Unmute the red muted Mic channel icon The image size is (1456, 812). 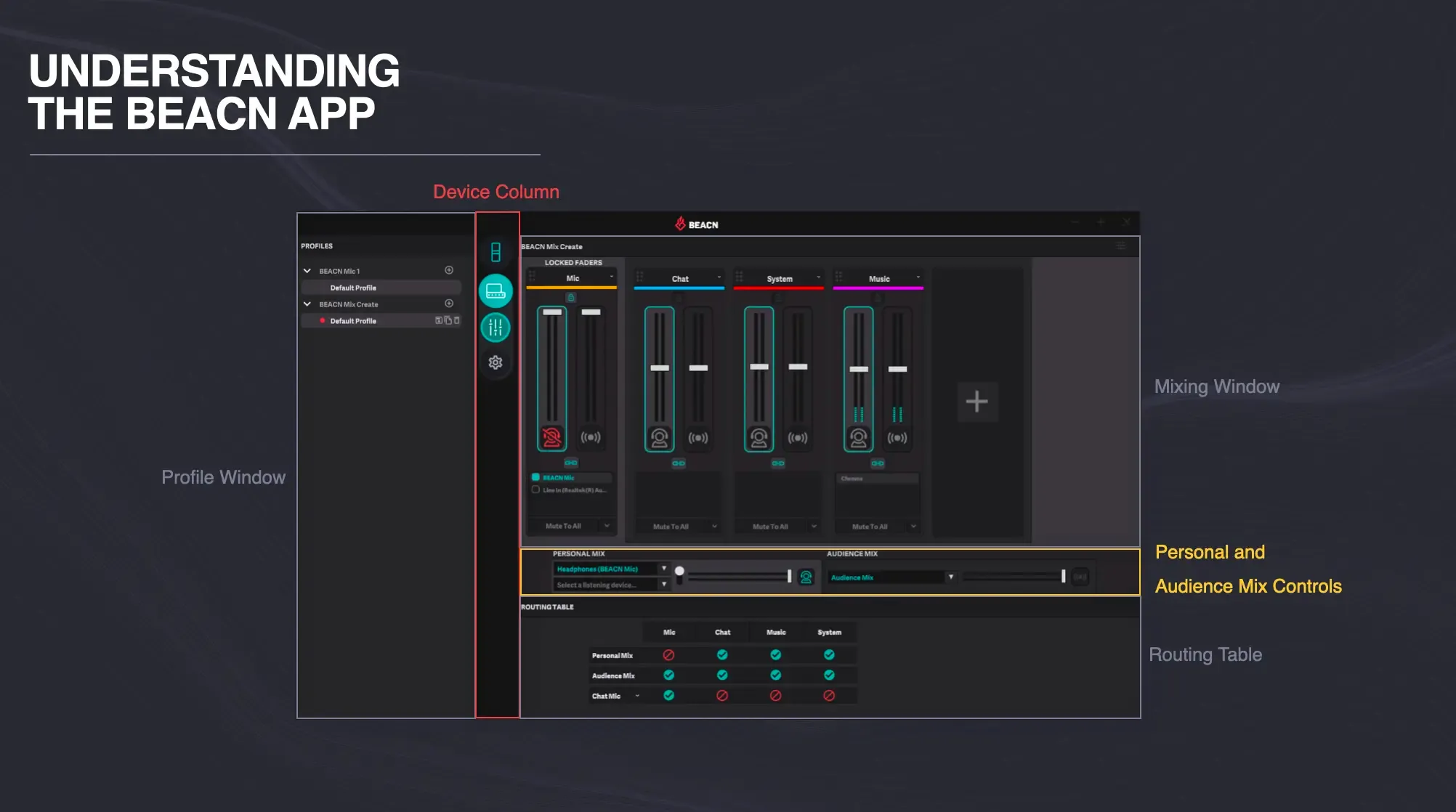(551, 436)
